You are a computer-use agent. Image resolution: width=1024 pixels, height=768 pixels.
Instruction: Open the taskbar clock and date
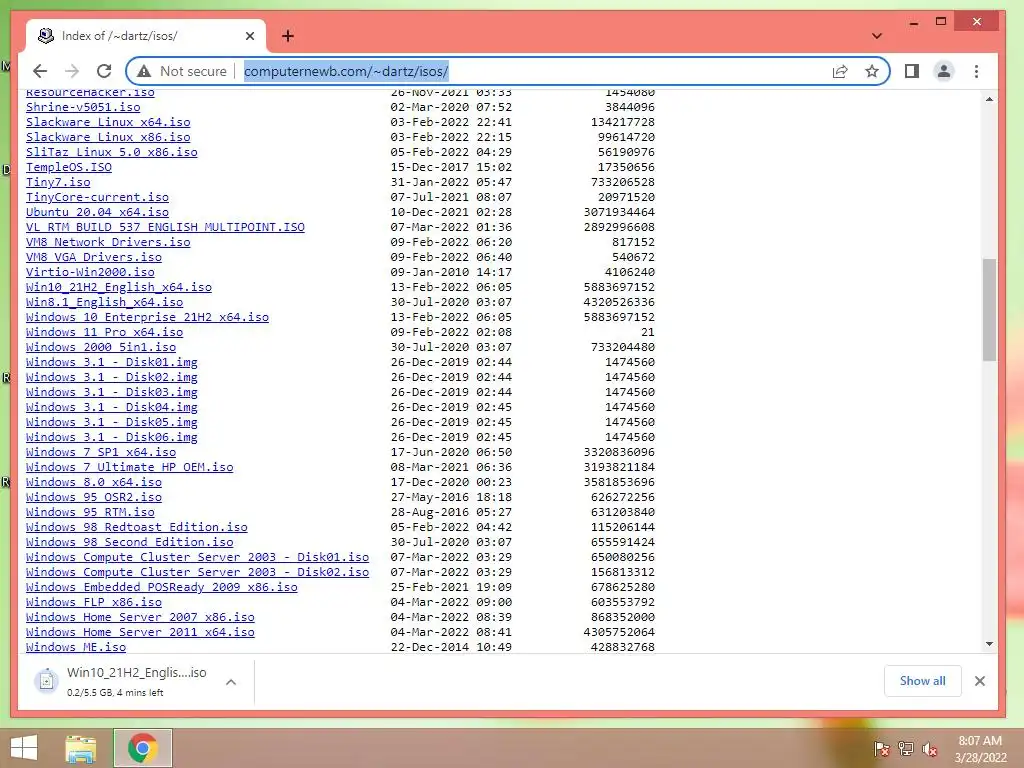click(980, 749)
